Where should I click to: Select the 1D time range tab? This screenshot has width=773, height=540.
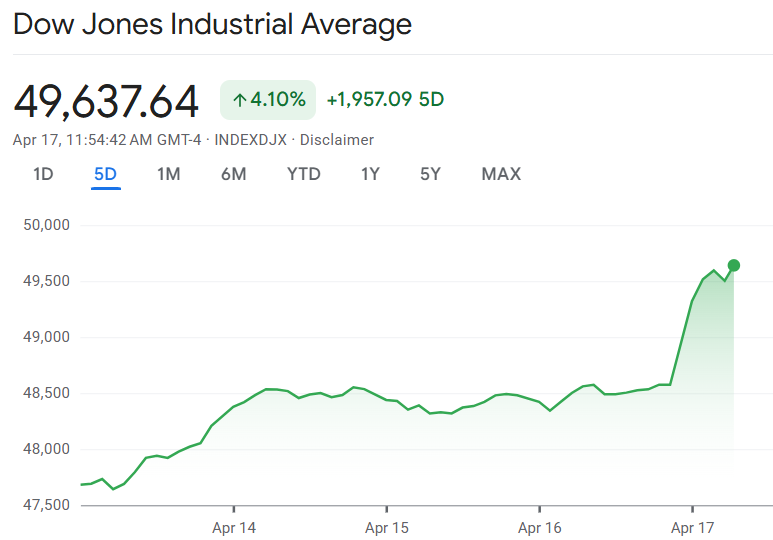tap(43, 174)
